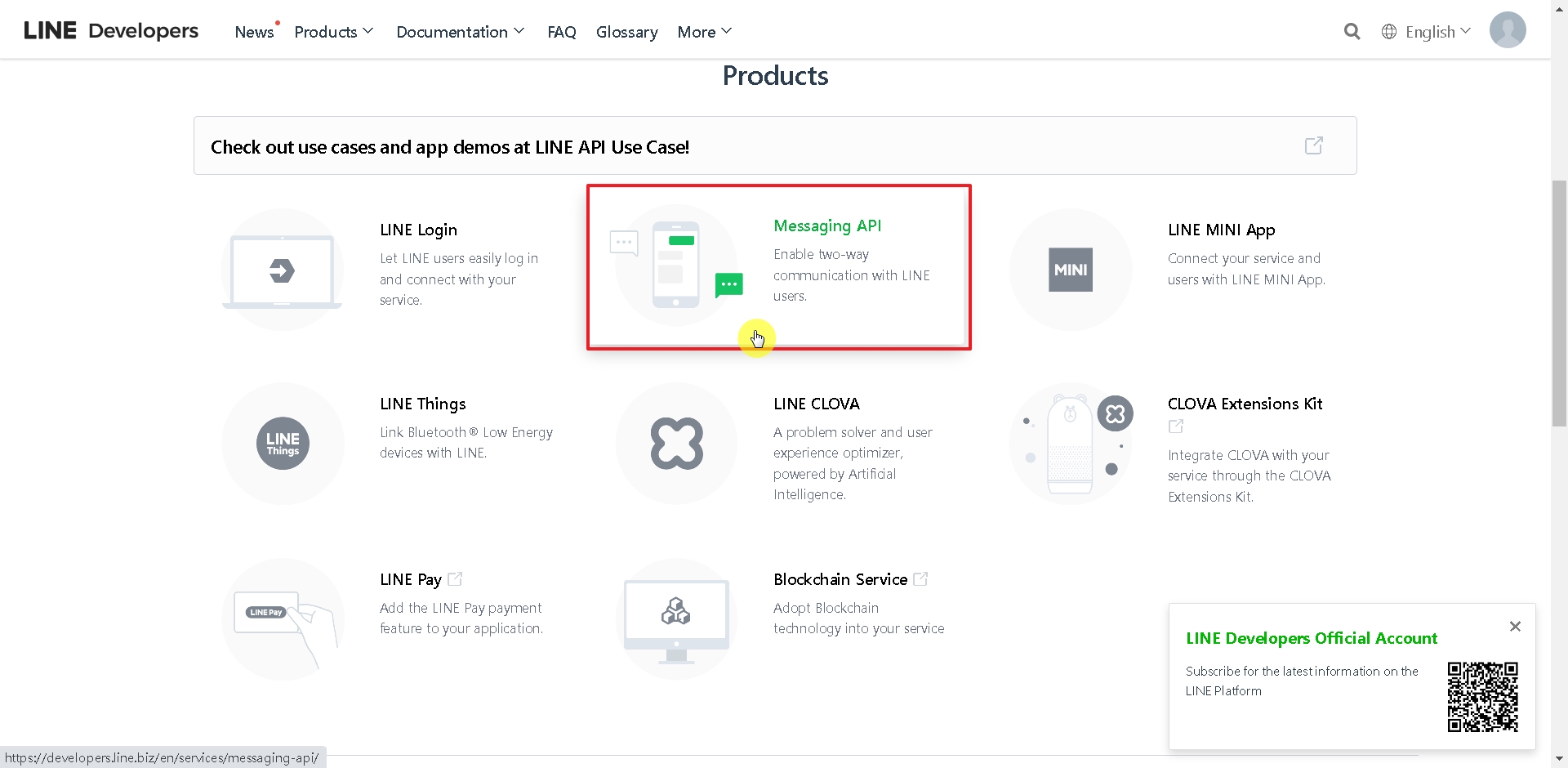Viewport: 1568px width, 768px height.
Task: Click the Blockchain Service monitor icon
Action: pos(676,618)
